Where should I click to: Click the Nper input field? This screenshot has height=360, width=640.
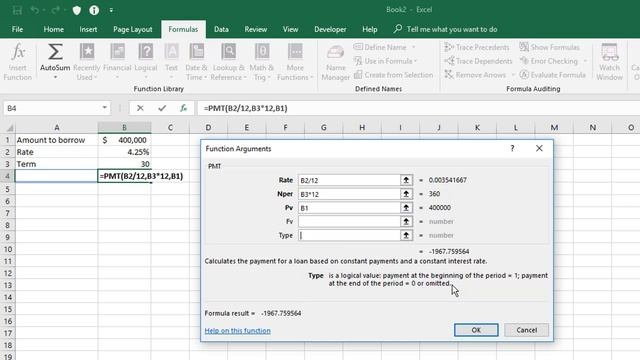tap(349, 194)
